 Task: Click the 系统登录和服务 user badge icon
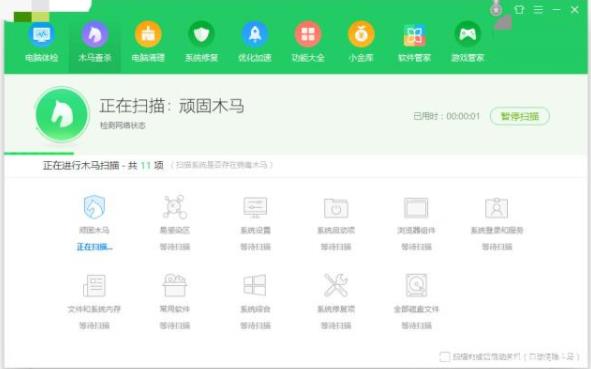[496, 208]
